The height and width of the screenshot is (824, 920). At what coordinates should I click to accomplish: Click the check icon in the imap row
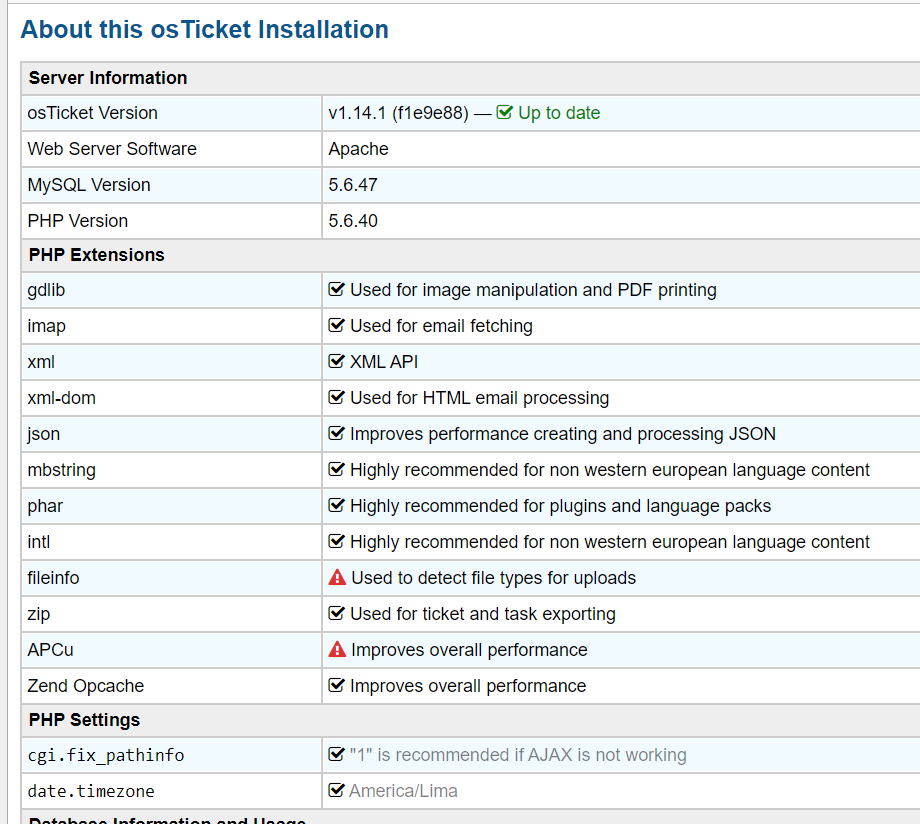coord(336,325)
